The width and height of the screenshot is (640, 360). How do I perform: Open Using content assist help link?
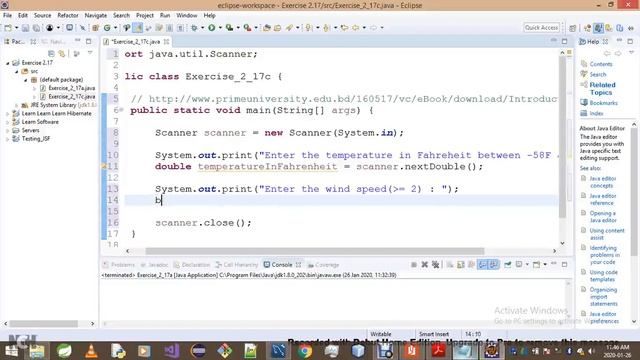[607, 234]
